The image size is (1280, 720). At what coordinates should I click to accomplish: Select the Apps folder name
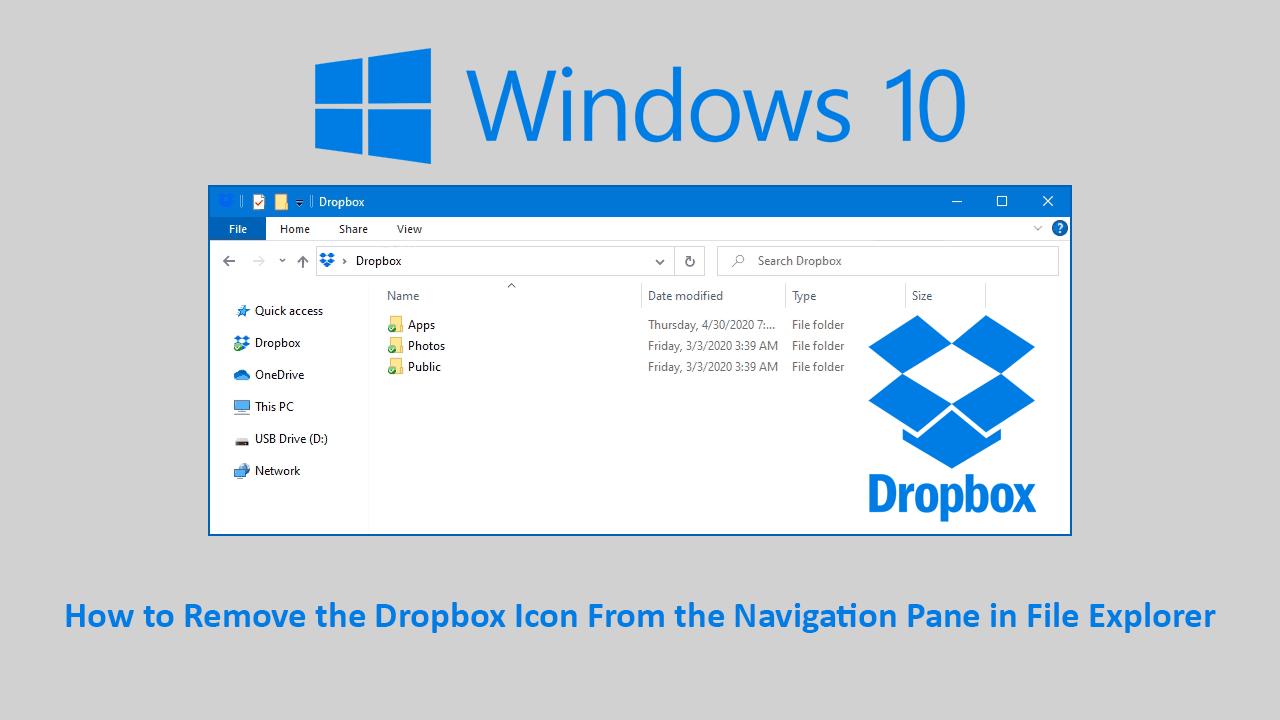point(421,325)
